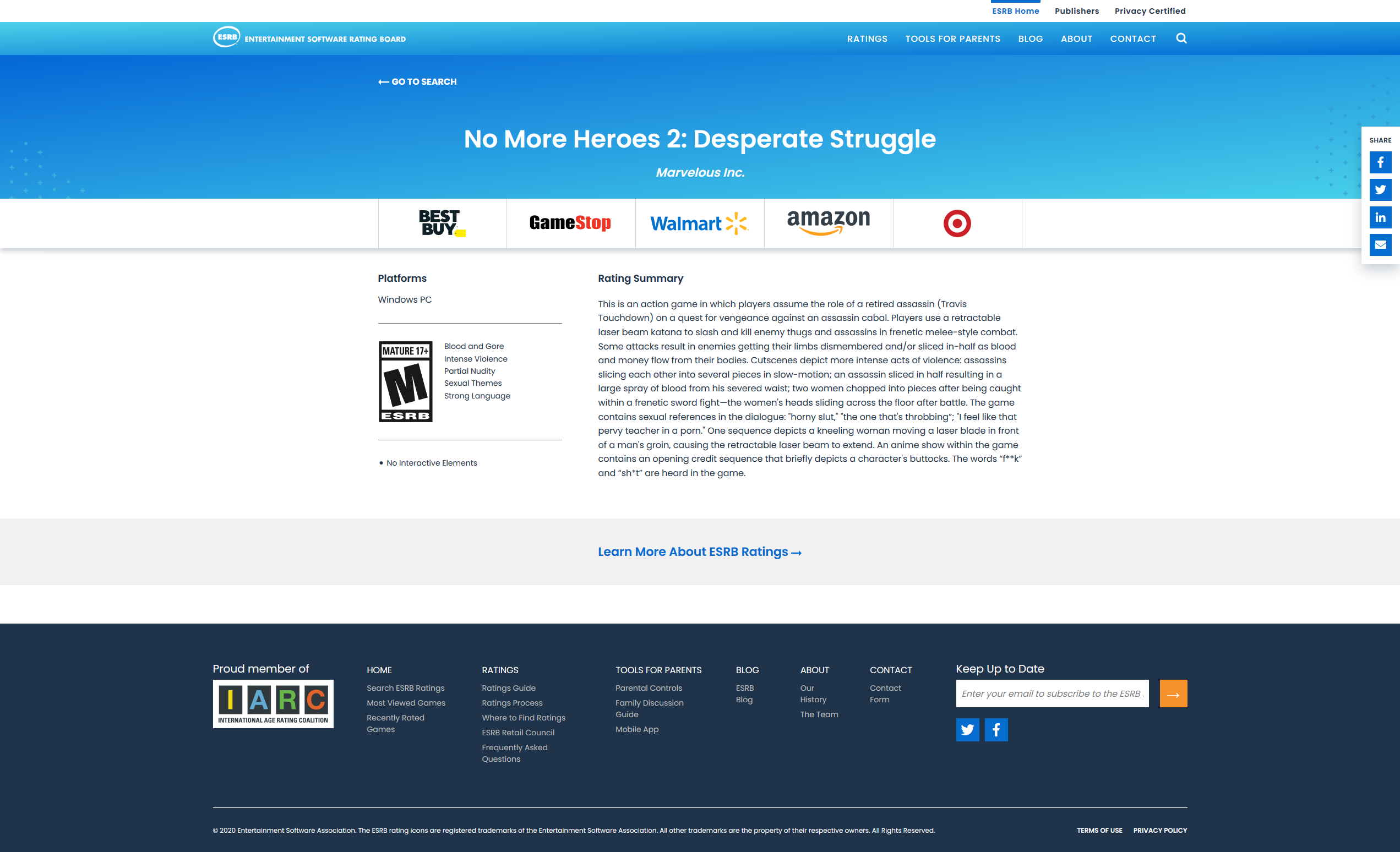Image resolution: width=1400 pixels, height=852 pixels.
Task: Open The Team footer link
Action: pyautogui.click(x=819, y=714)
